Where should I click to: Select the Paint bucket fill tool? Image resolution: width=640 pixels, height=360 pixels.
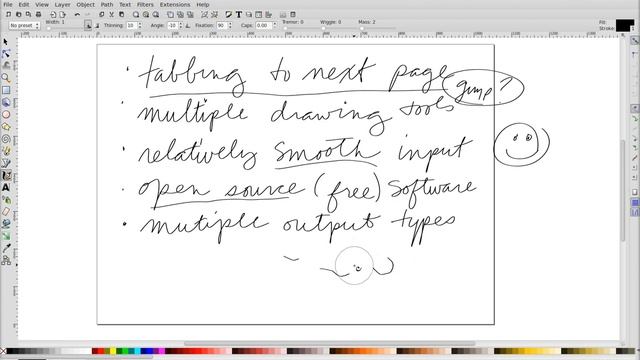6,224
